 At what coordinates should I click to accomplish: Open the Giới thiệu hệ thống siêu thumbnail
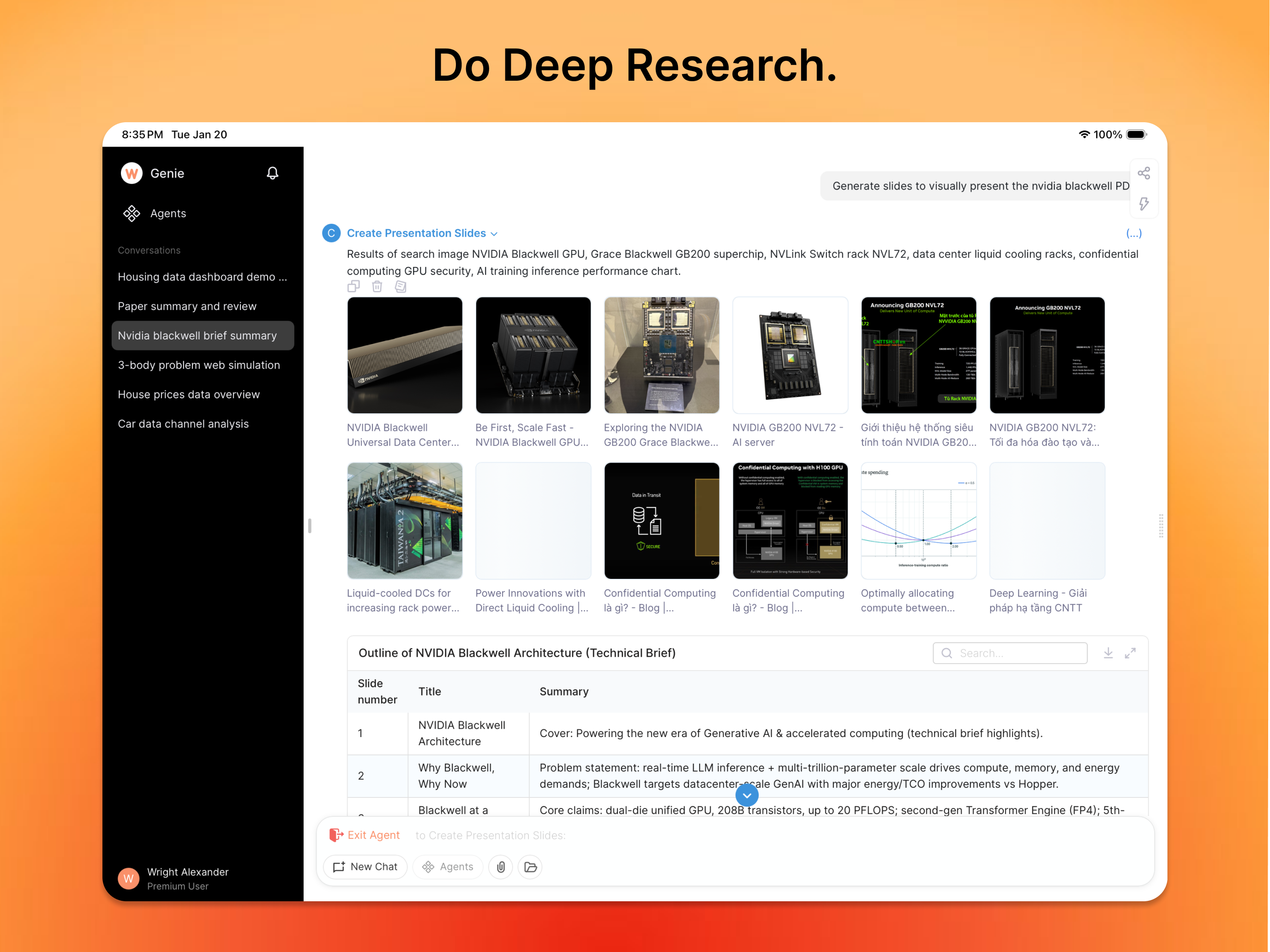pyautogui.click(x=919, y=355)
